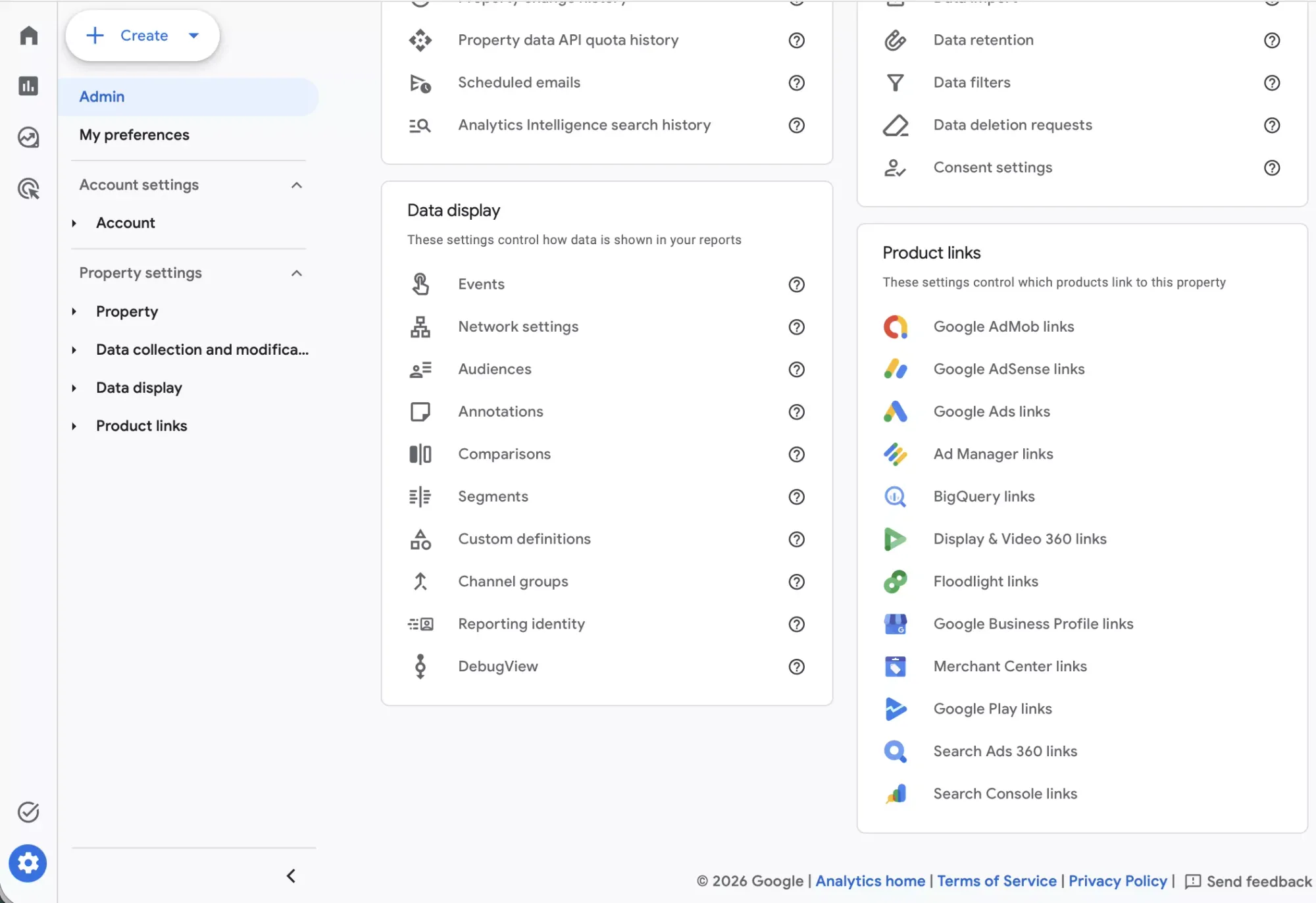Click the DebugView icon
Viewport: 1316px width, 903px height.
(x=420, y=667)
